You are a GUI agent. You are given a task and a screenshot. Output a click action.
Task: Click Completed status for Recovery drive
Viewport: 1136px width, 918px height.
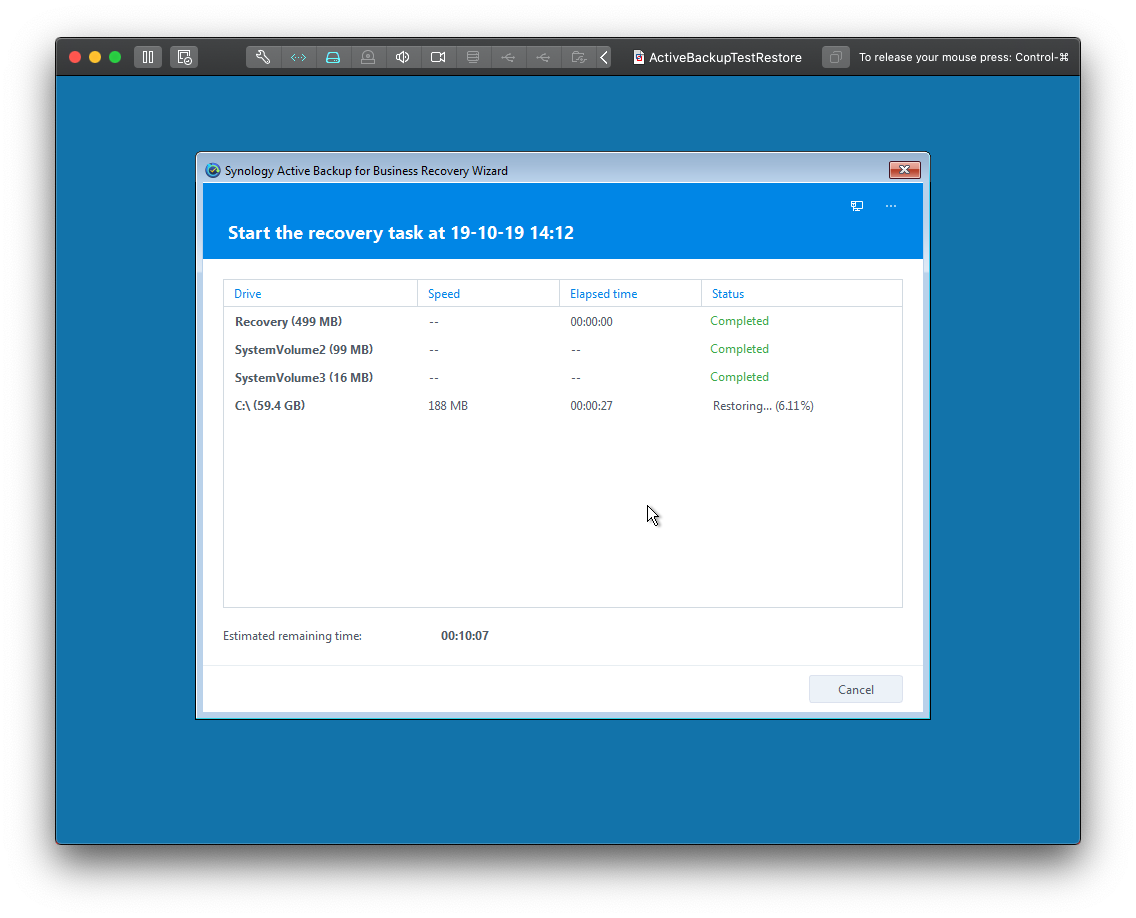pos(739,321)
